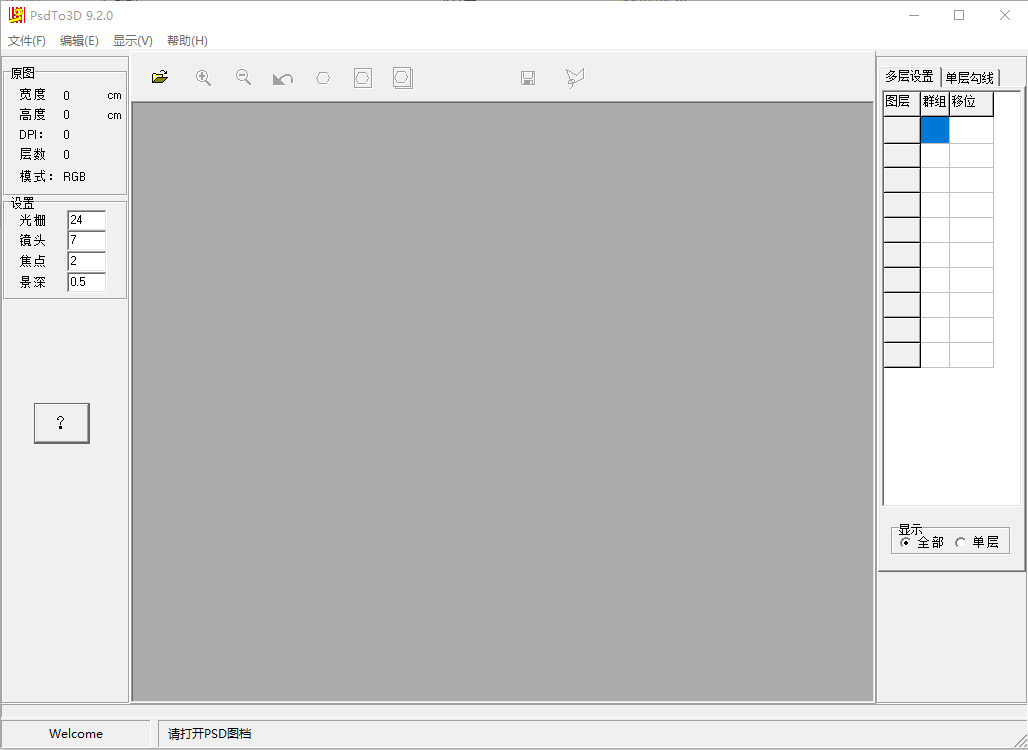
Task: Click the zoom out magnifier icon
Action: (243, 78)
